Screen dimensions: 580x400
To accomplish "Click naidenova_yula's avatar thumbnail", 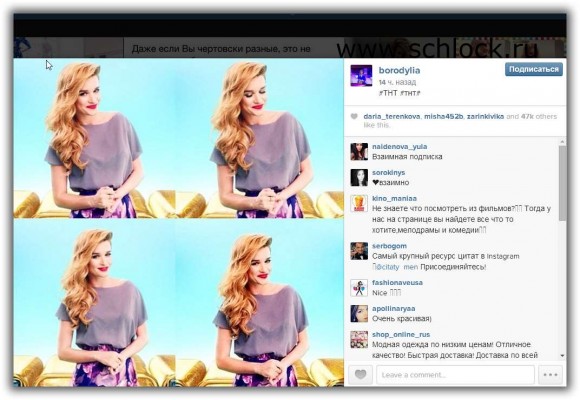I will coord(359,151).
